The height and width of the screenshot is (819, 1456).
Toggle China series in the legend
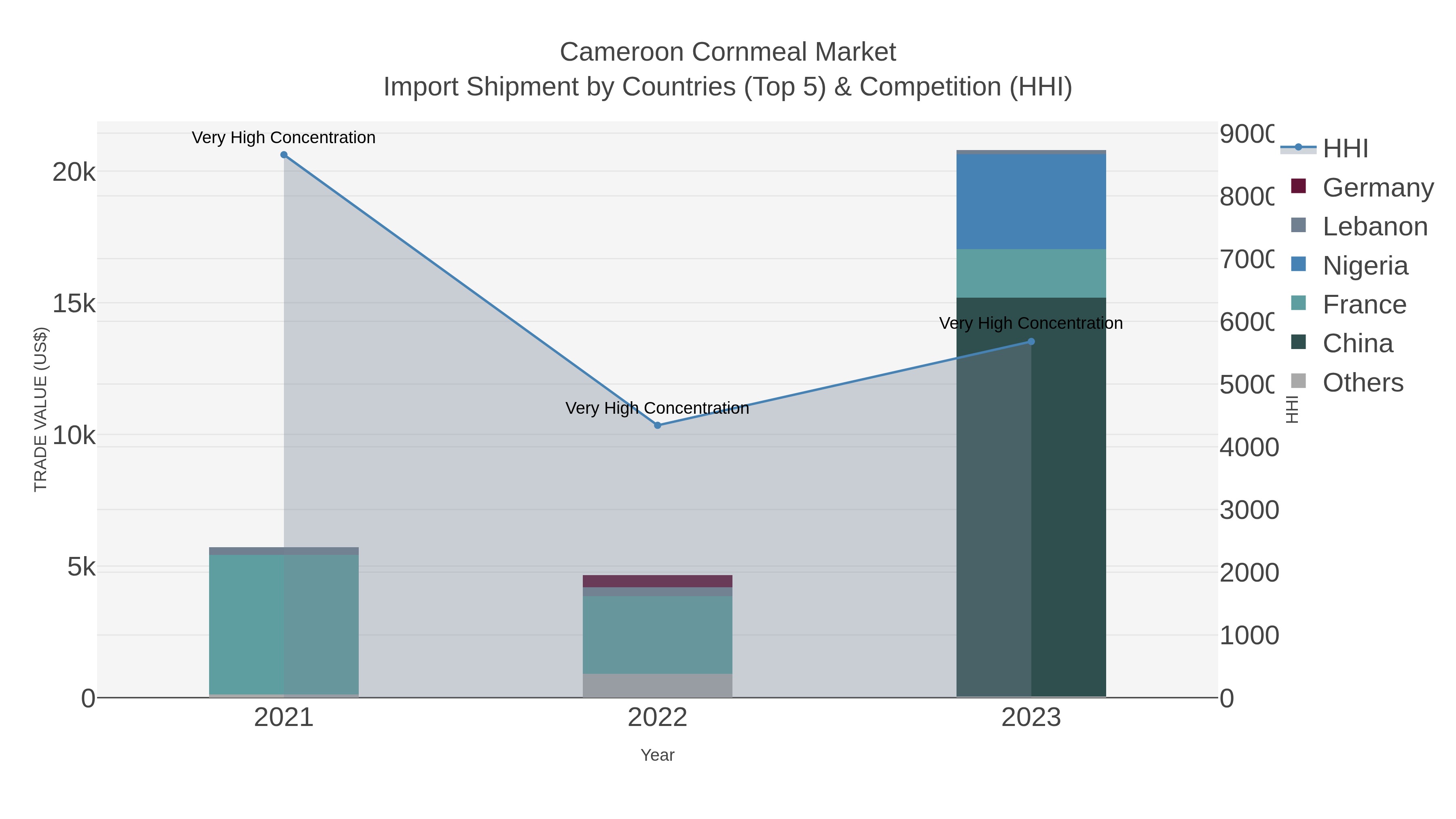1342,343
